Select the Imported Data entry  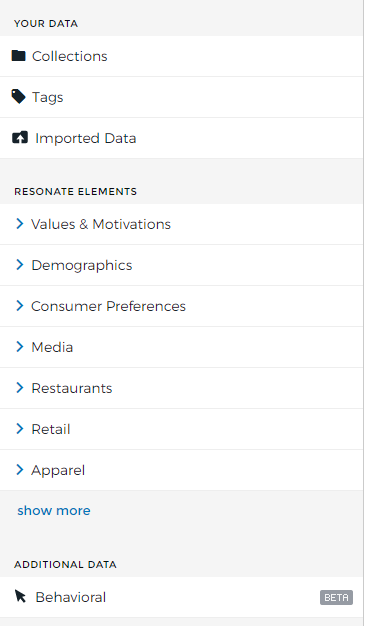pyautogui.click(x=181, y=138)
